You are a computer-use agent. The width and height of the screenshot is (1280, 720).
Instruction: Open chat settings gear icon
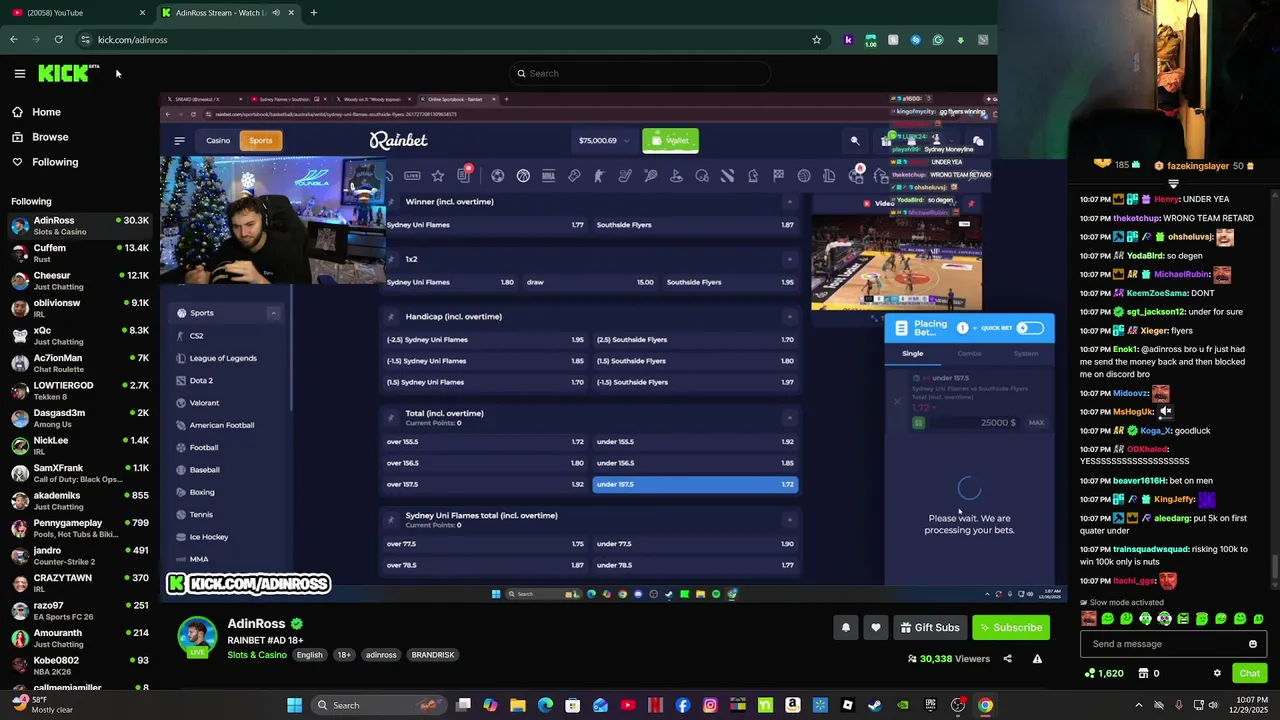[x=1217, y=673]
